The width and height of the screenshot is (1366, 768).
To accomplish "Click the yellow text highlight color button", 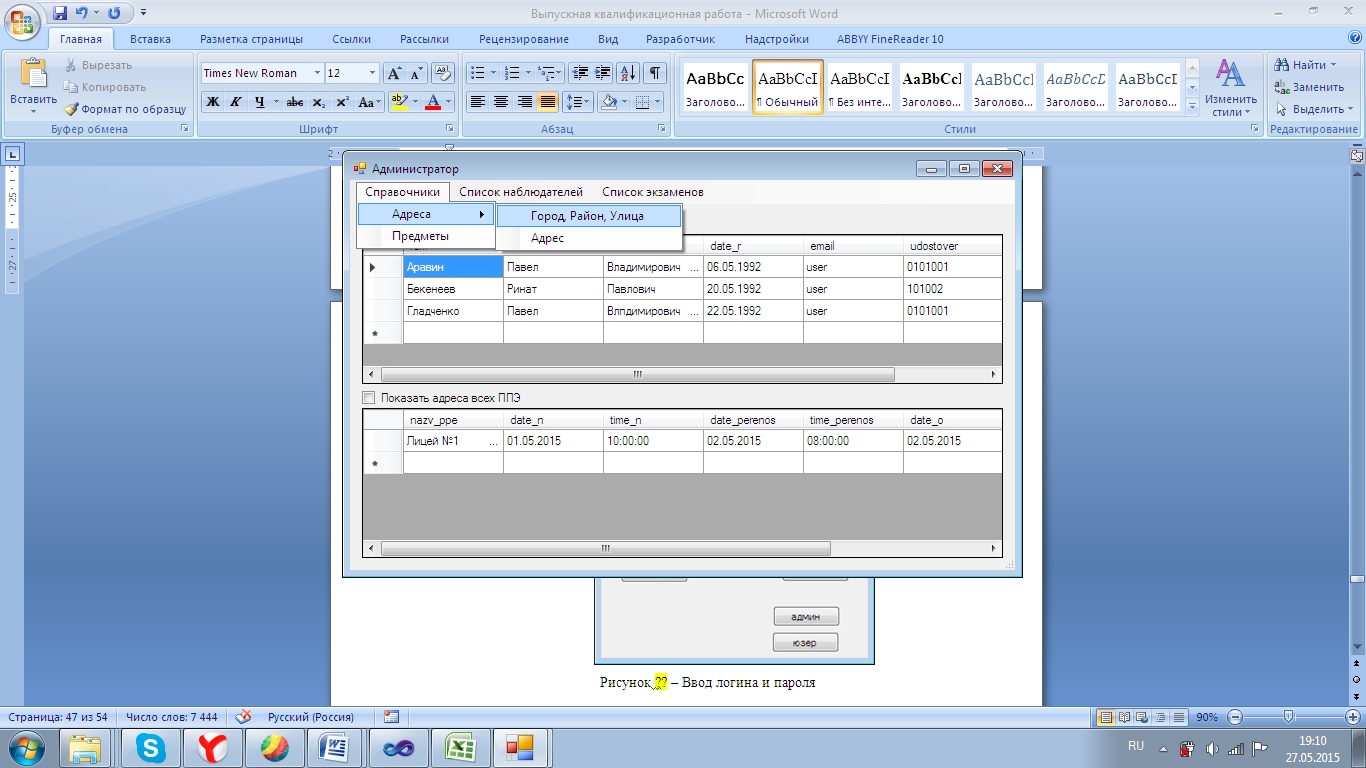I will pyautogui.click(x=399, y=102).
